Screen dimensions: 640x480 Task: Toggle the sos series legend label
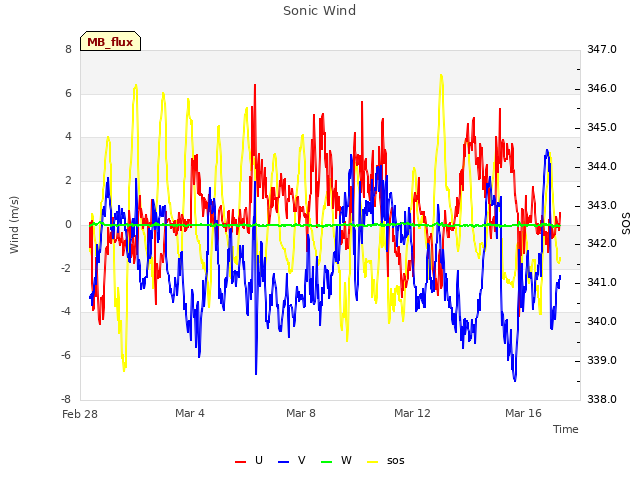tap(396, 461)
